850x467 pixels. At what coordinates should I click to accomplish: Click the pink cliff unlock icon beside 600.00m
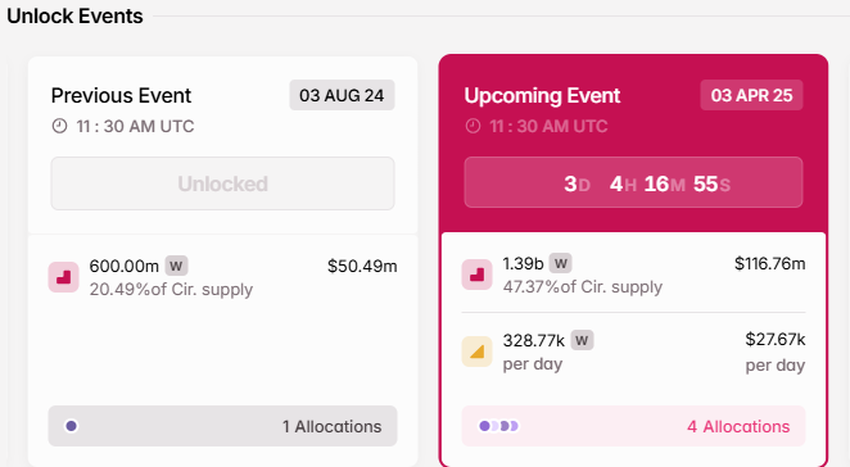[64, 277]
